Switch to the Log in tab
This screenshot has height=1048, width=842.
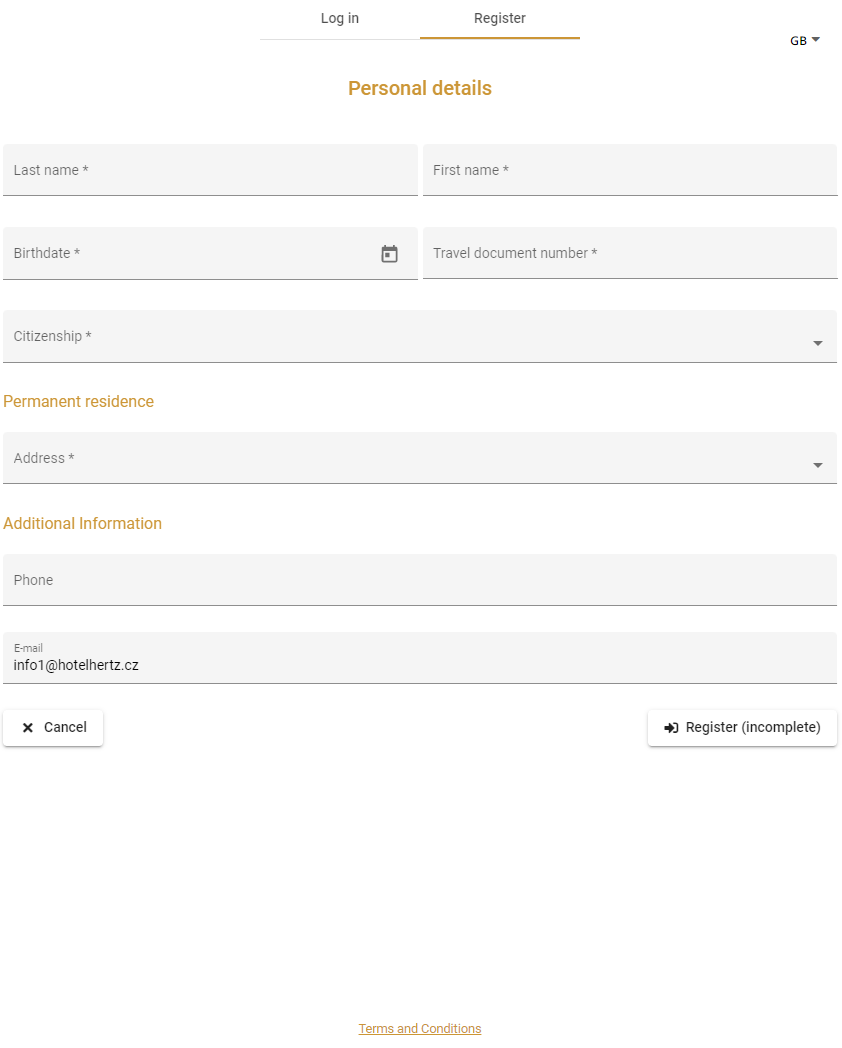coord(339,19)
